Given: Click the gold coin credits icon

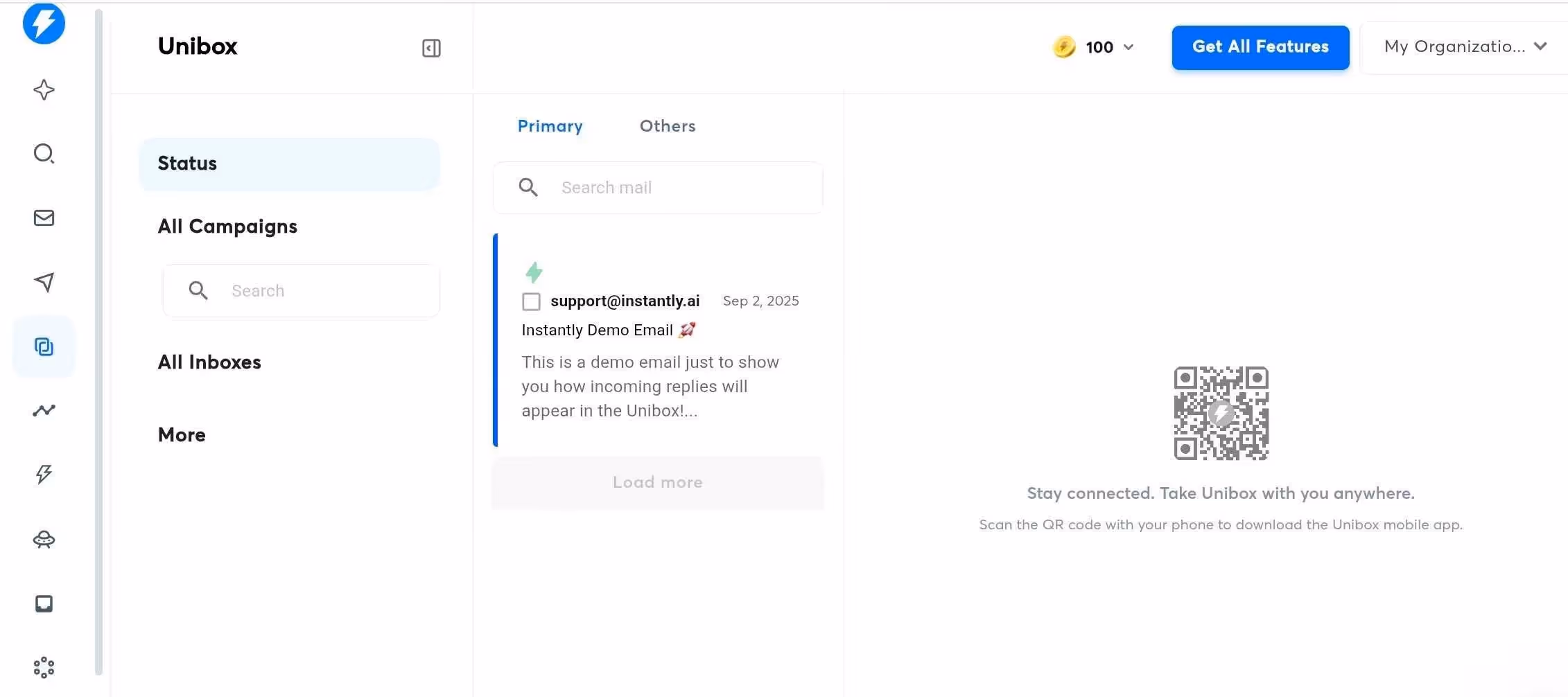Looking at the screenshot, I should click(1064, 47).
